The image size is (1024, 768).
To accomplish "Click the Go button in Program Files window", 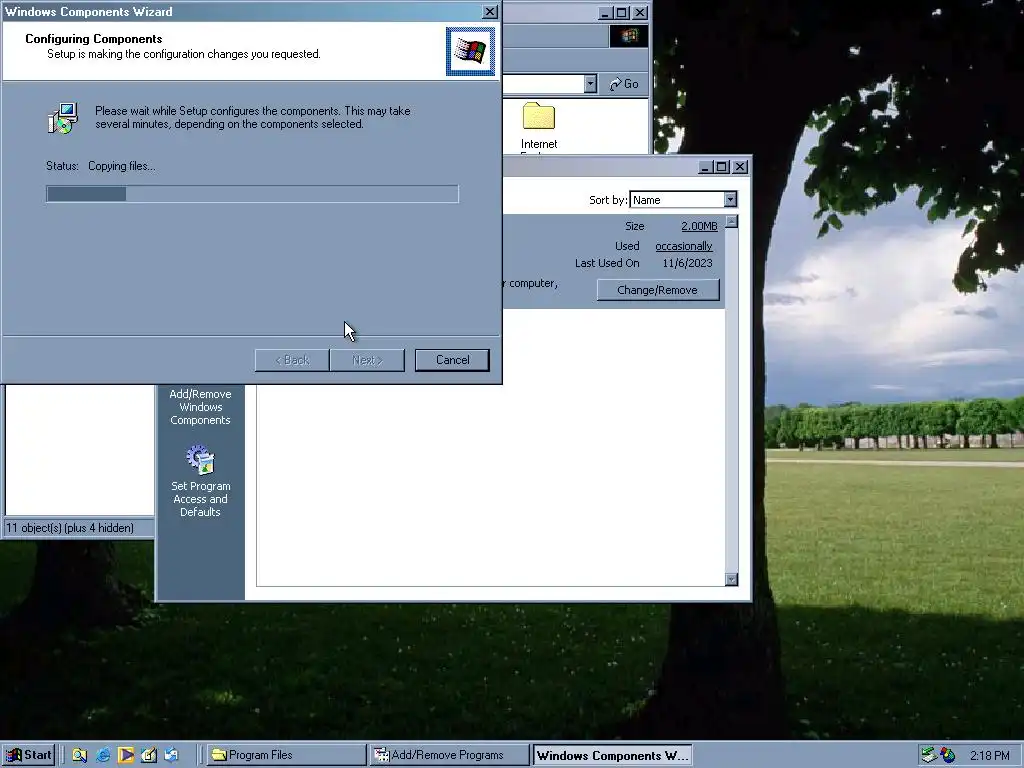I will coord(624,84).
